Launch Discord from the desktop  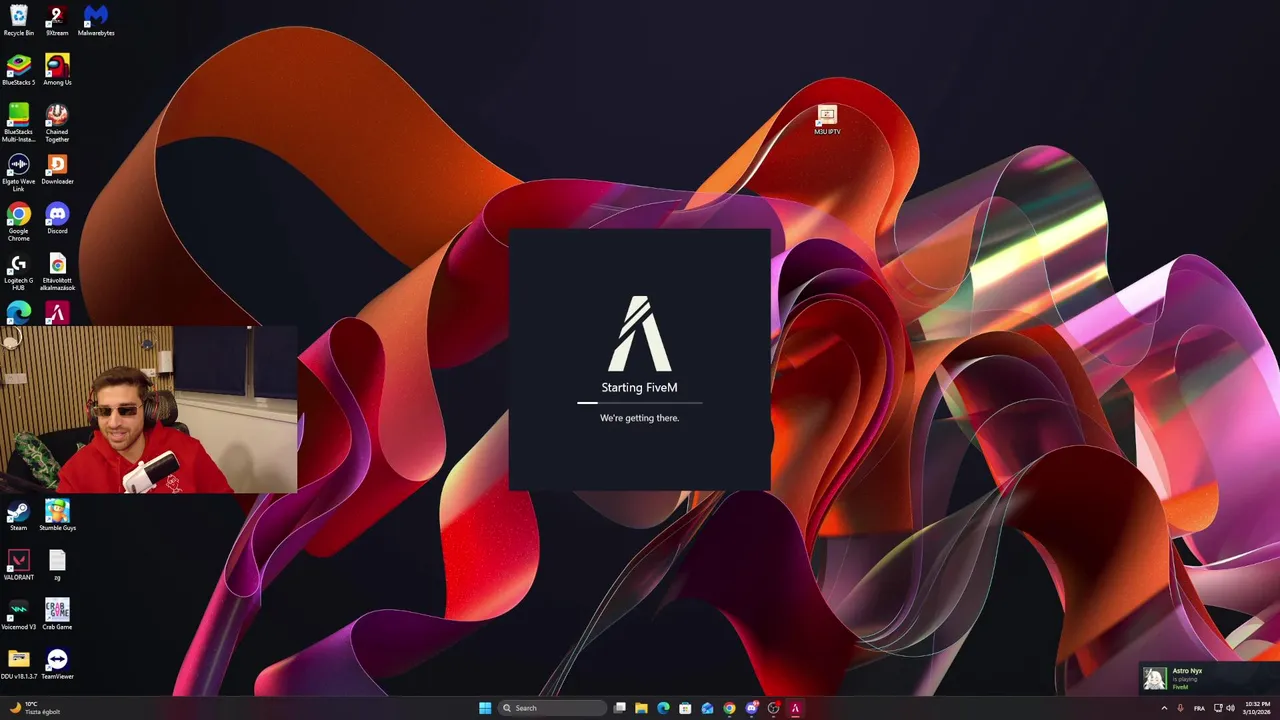tap(57, 218)
